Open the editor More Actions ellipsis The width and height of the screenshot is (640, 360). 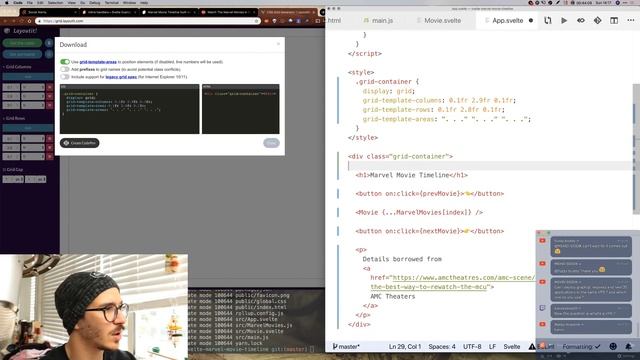pos(631,20)
